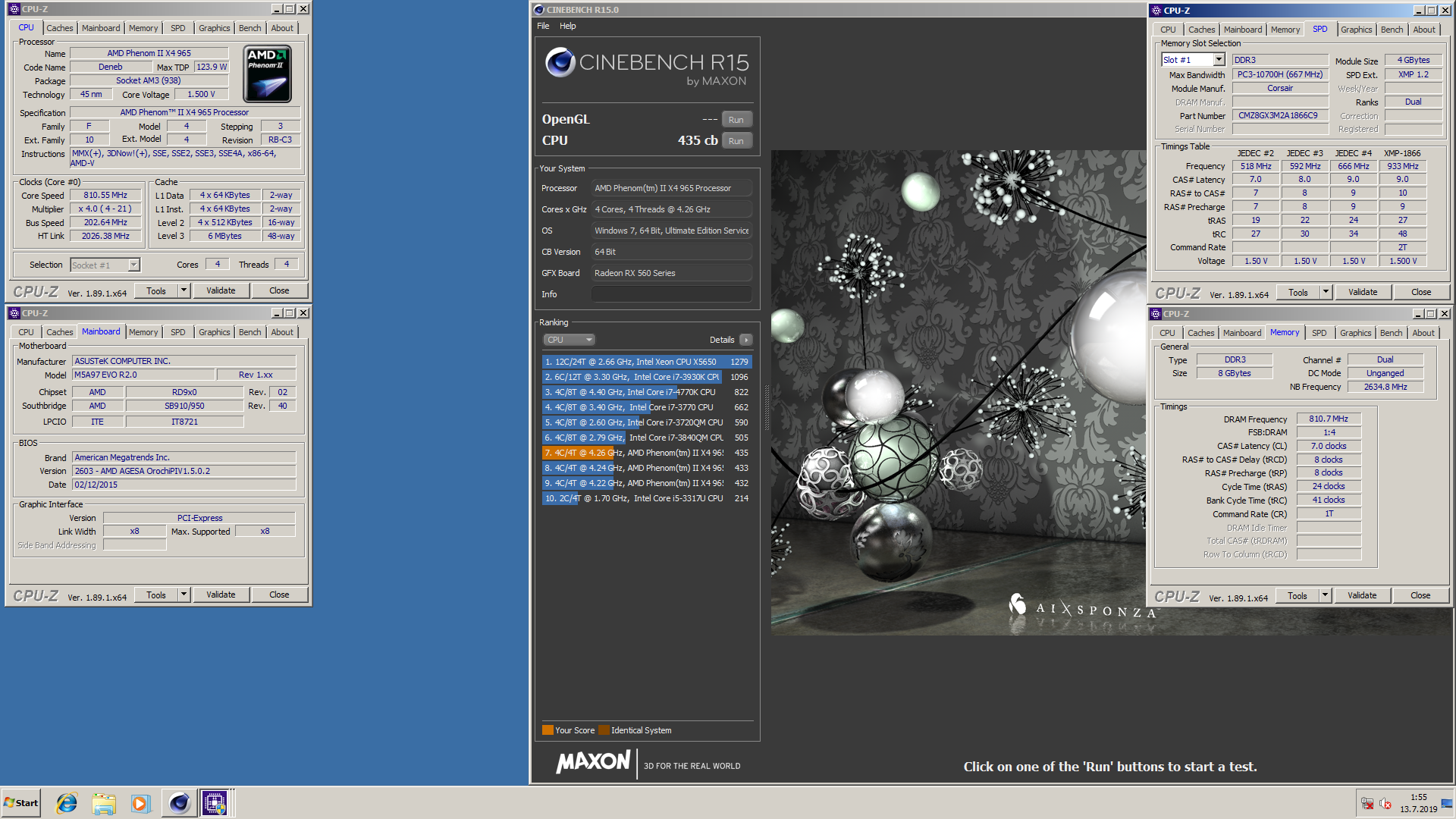Click the network tray icon in the system tray
This screenshot has width=1456, height=819.
tap(1367, 804)
